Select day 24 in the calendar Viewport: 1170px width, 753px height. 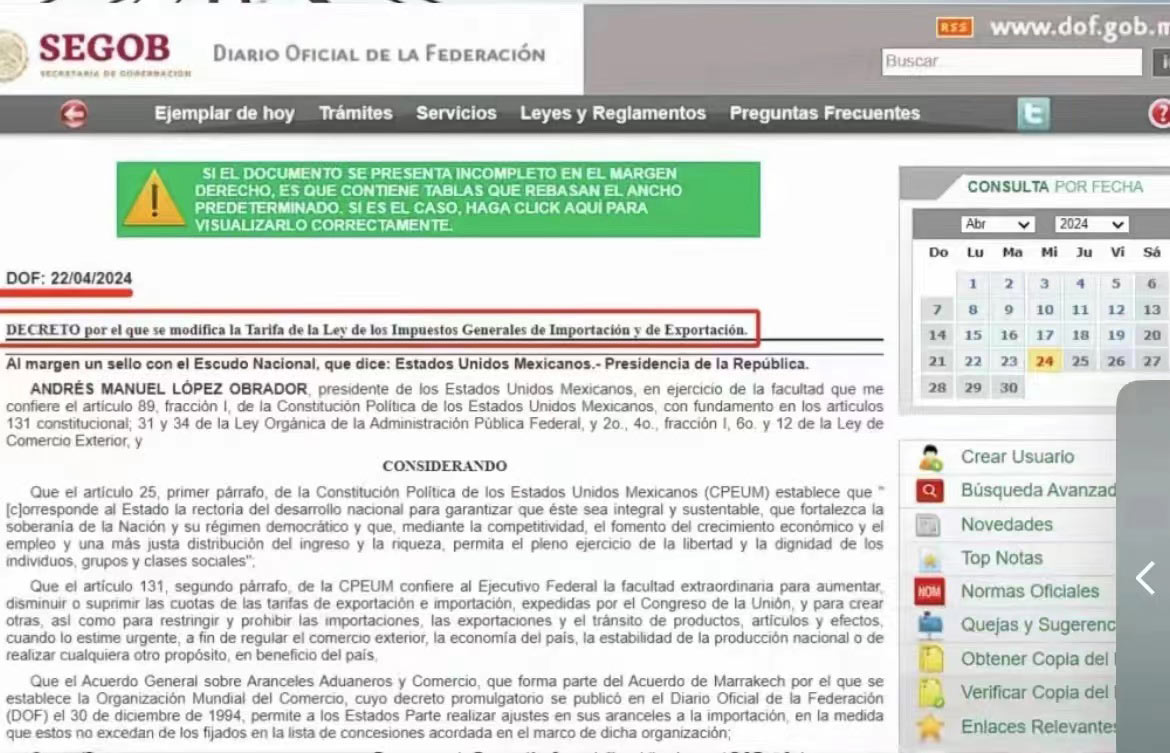(1045, 362)
